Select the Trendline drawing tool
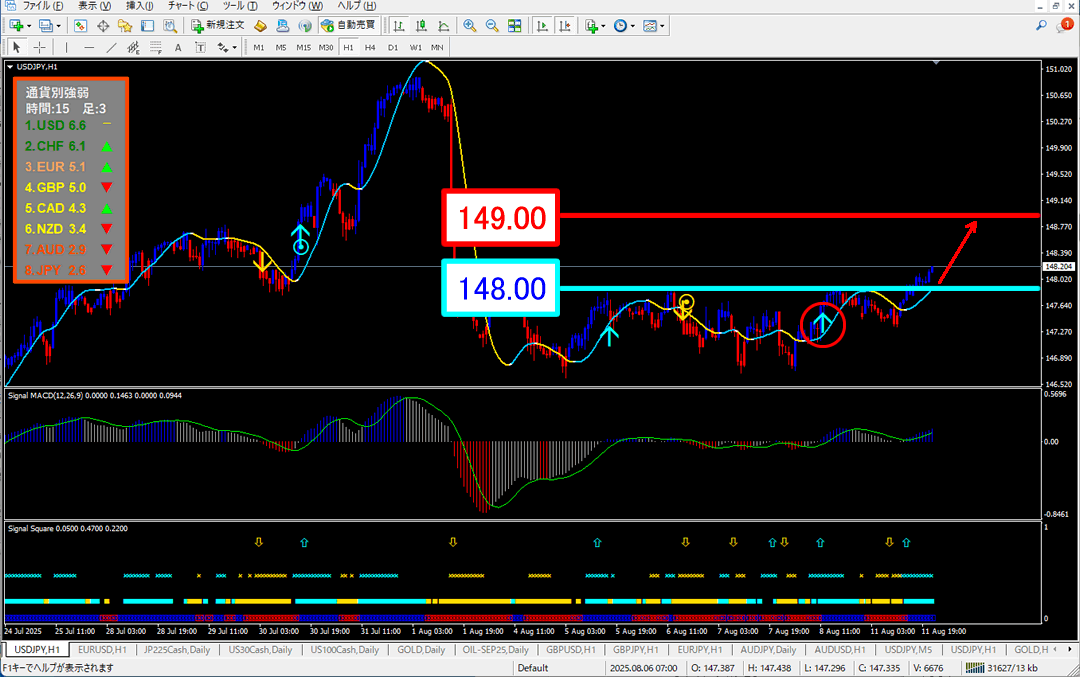The width and height of the screenshot is (1080, 681). 111,48
